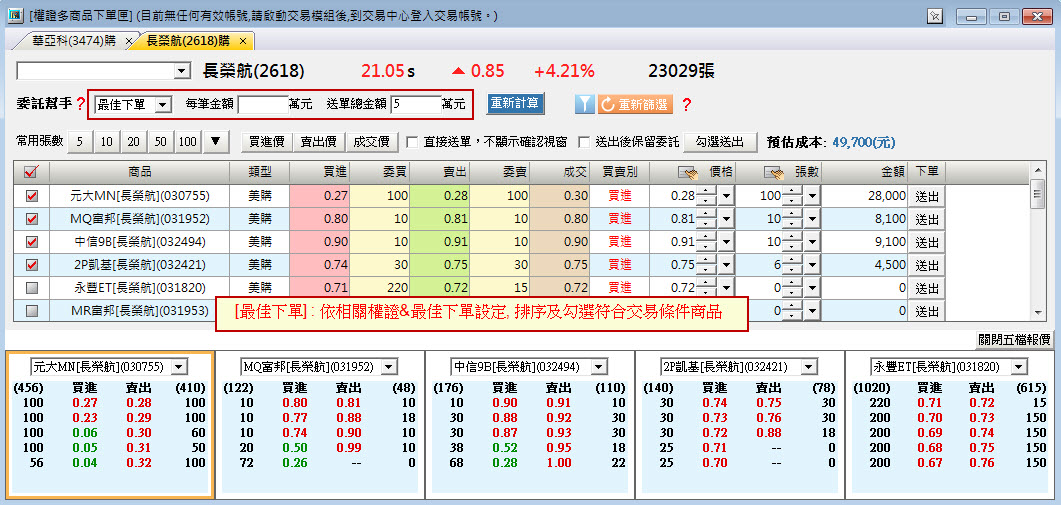Image resolution: width=1061 pixels, height=505 pixels.
Task: Send order for 2P凱基 row via 送出
Action: tap(926, 265)
